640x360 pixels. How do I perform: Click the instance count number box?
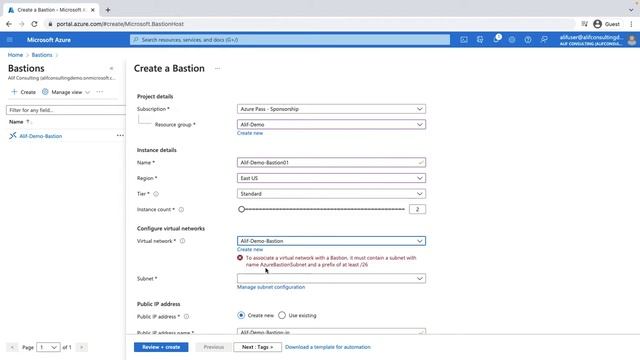pyautogui.click(x=417, y=209)
